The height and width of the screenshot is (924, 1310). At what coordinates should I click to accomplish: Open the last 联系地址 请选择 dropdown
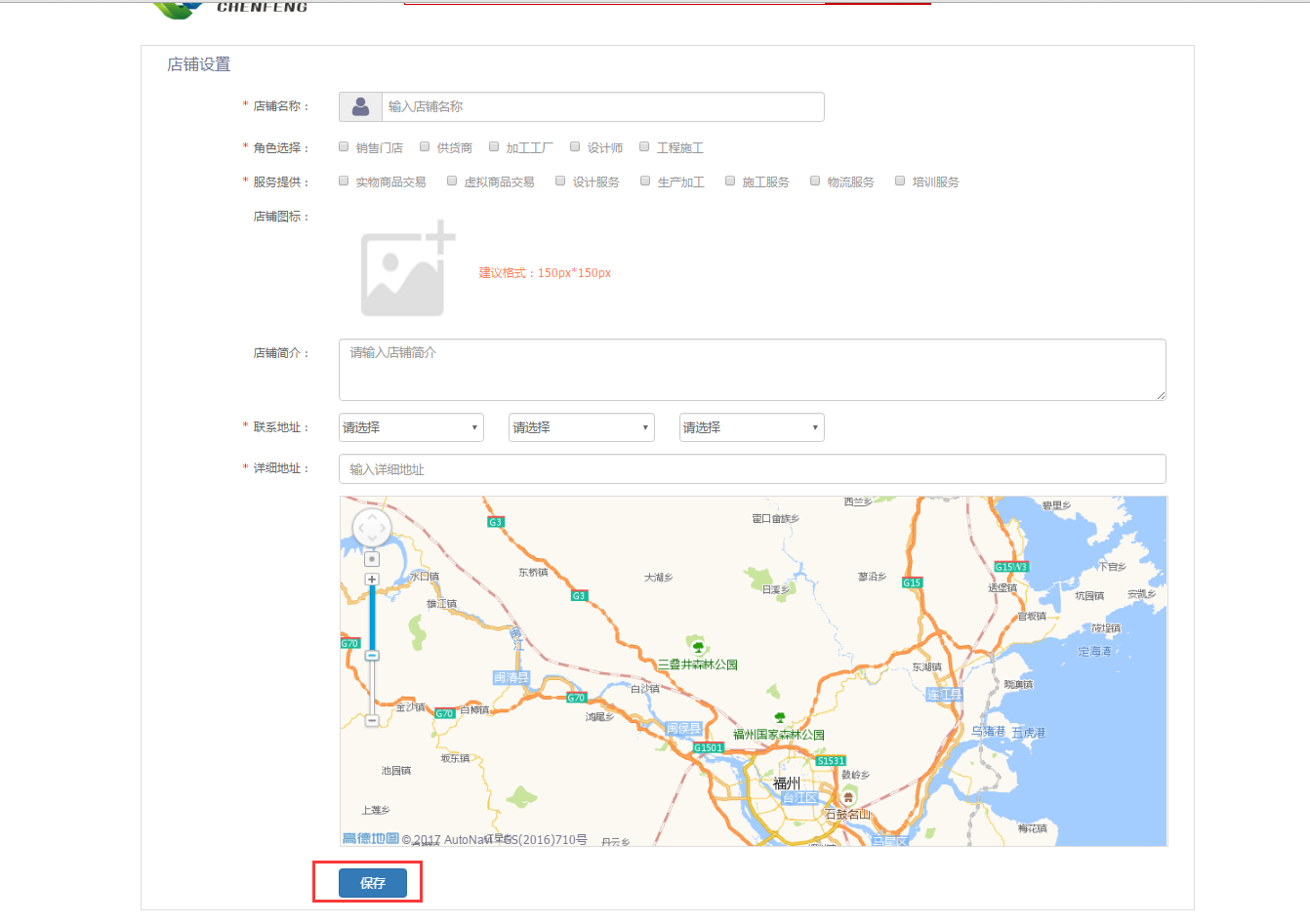pos(752,427)
